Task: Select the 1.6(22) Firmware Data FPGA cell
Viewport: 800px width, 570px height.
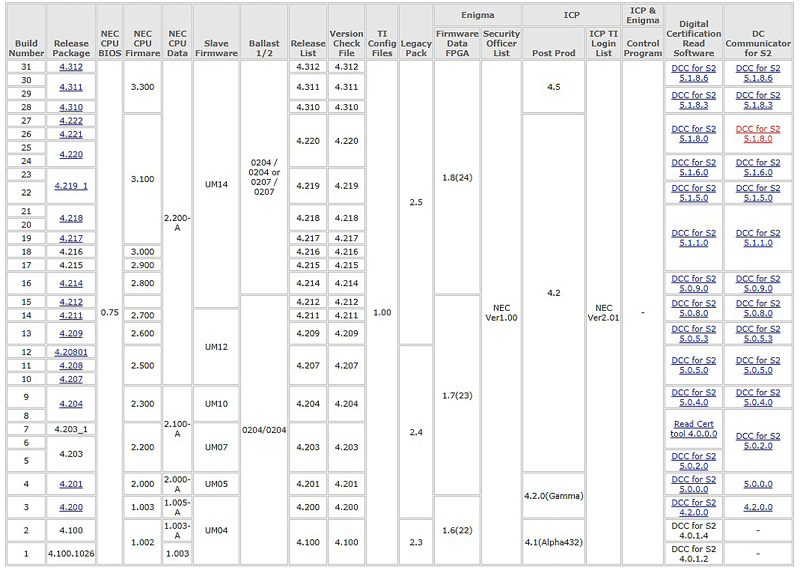Action: point(457,531)
